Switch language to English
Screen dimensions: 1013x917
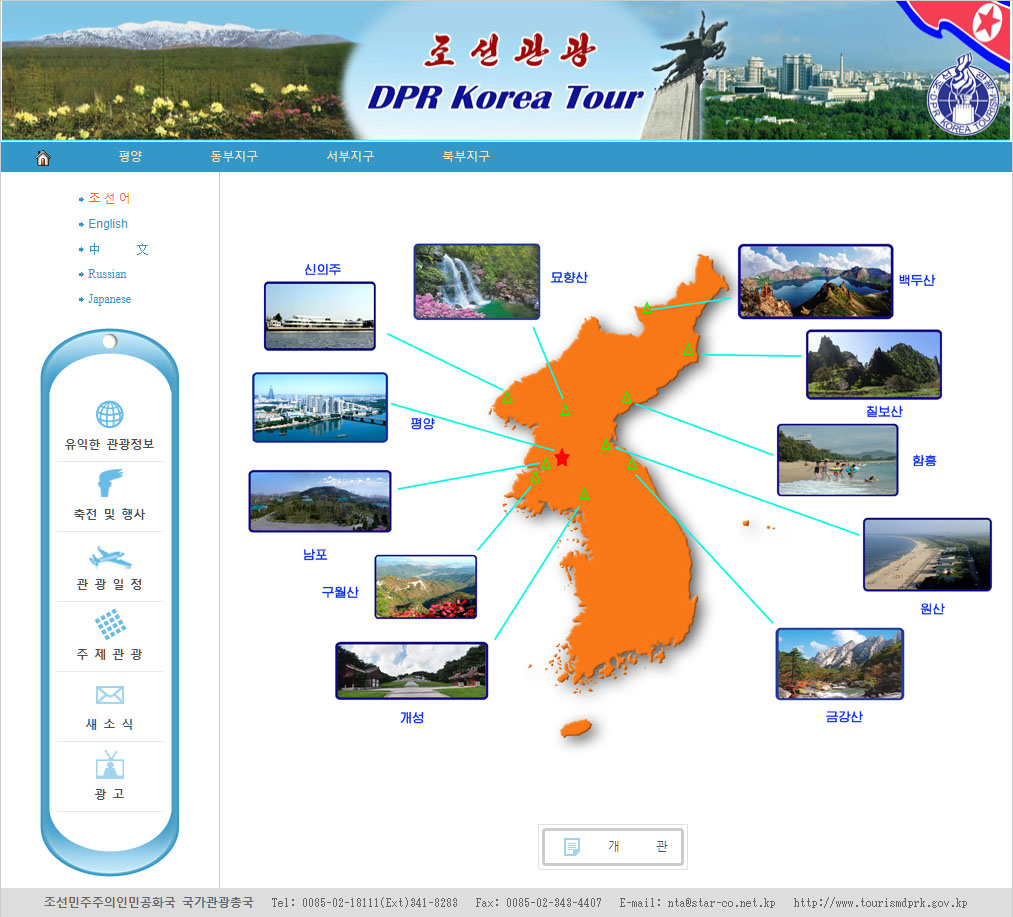pyautogui.click(x=108, y=224)
